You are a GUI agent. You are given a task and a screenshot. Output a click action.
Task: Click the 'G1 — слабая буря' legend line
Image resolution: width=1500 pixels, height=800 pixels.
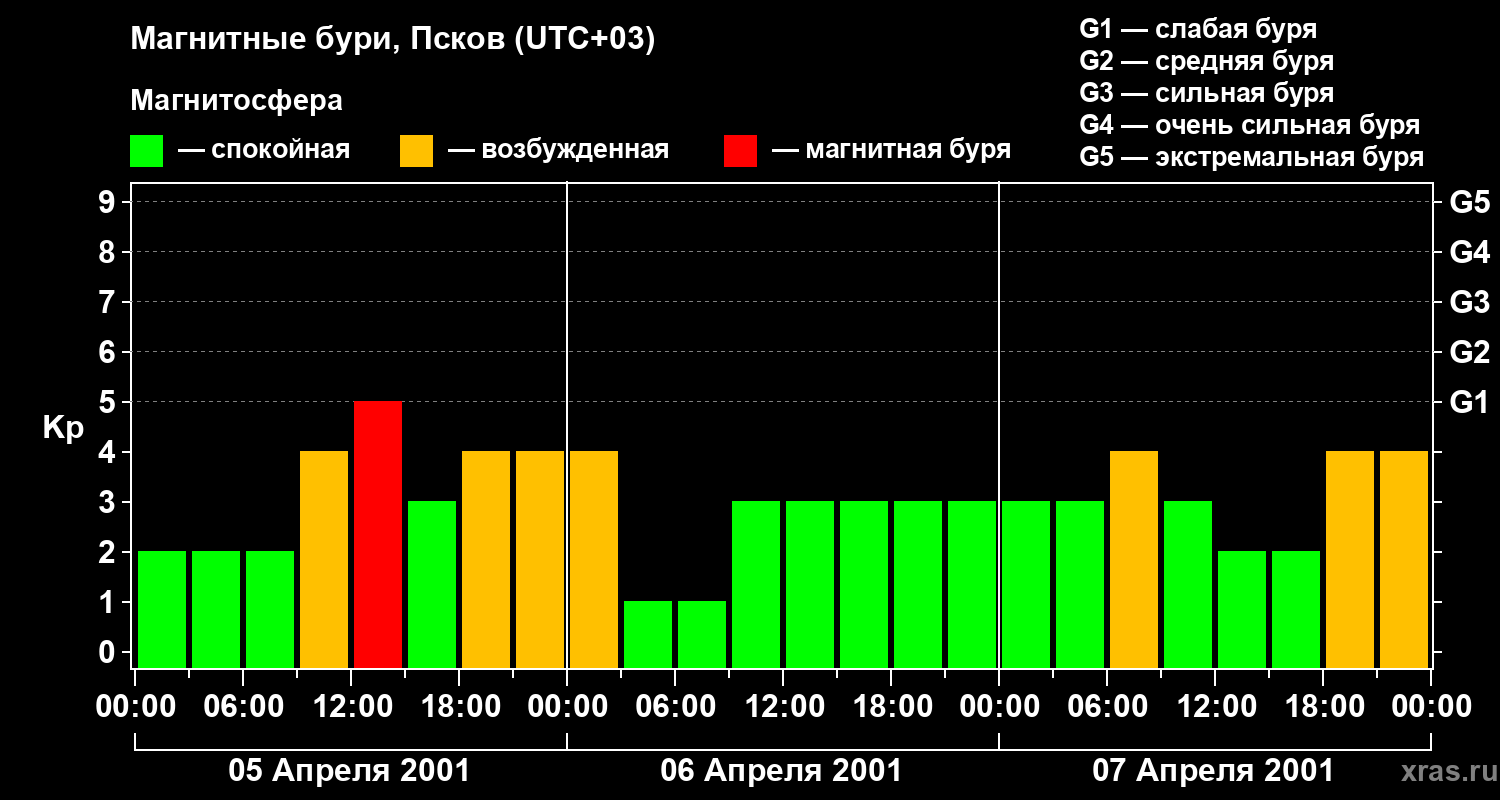tap(1198, 29)
